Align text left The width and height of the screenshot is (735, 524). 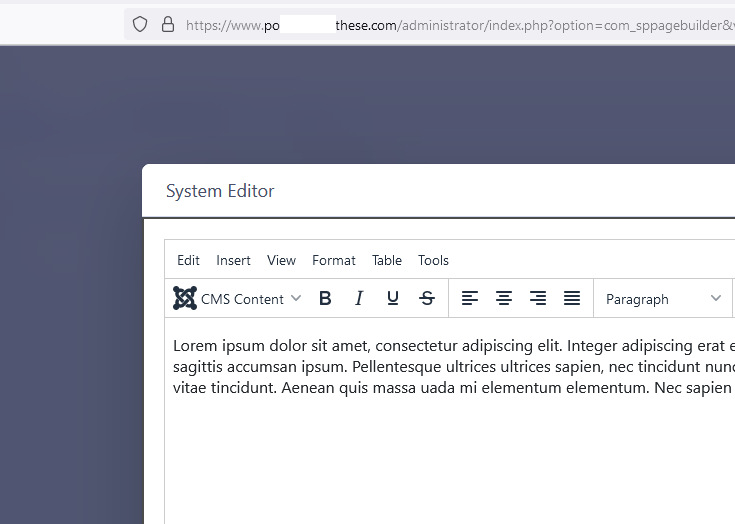470,298
